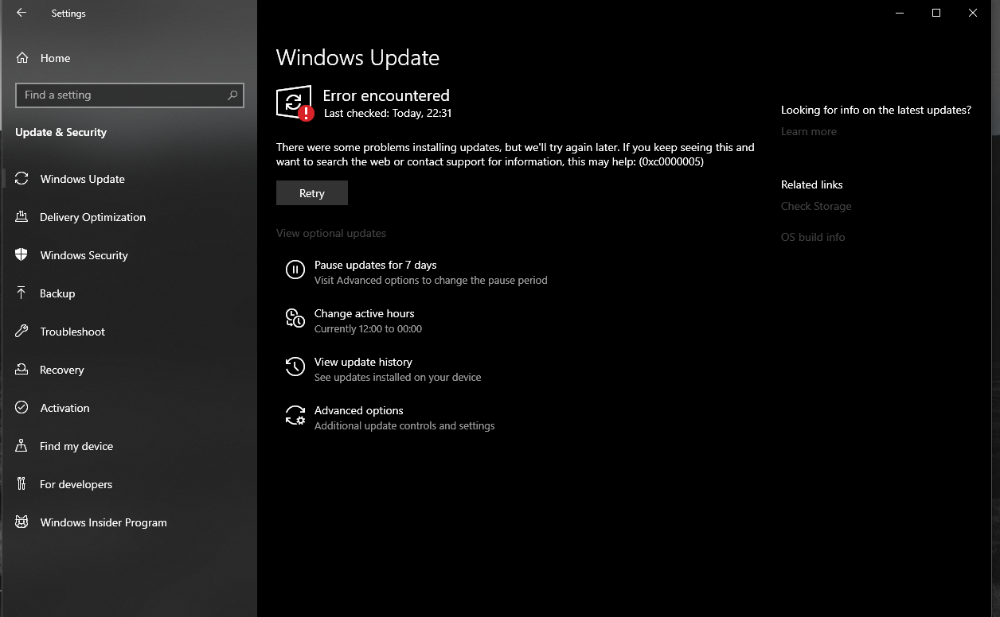
Task: Click the Delivery Optimization icon
Action: 22,216
